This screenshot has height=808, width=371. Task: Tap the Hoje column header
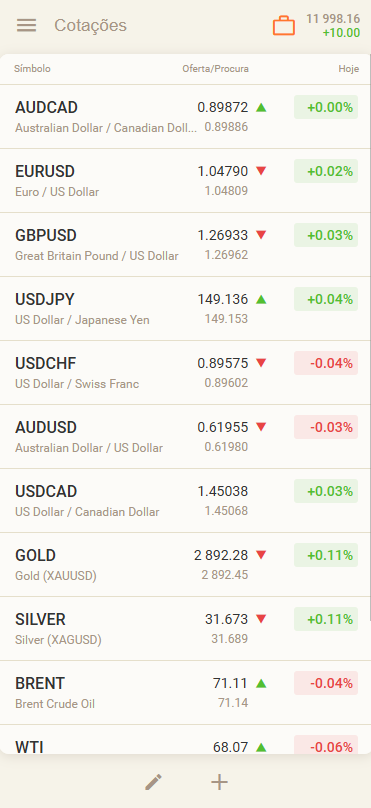pos(348,69)
